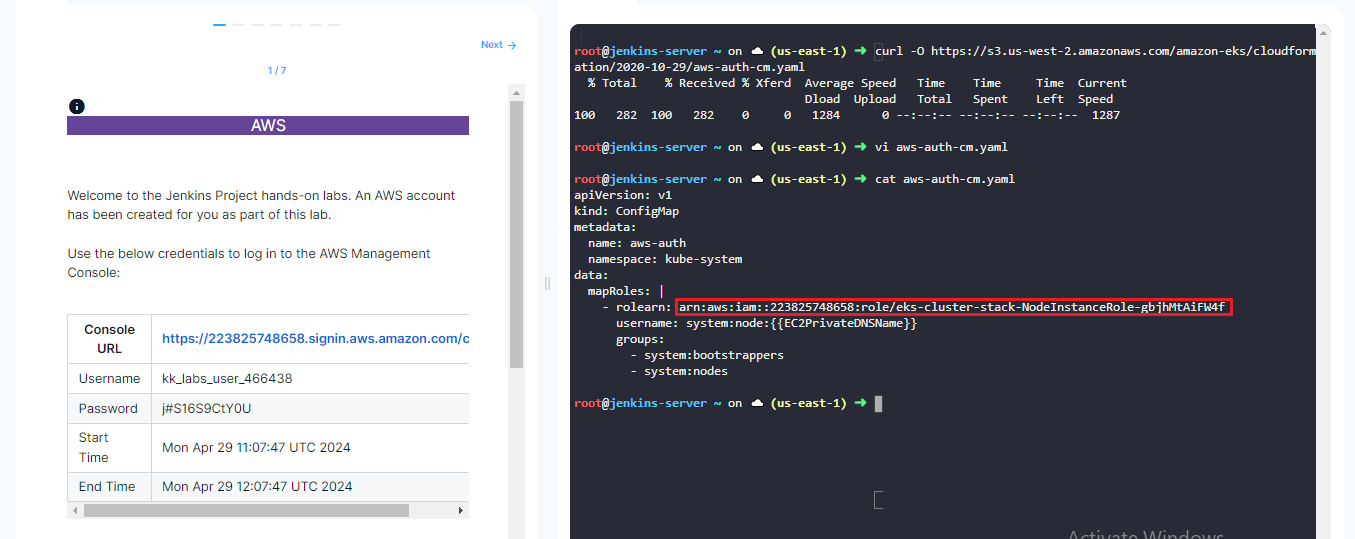Click the terminal prompt cursor line

point(728,403)
